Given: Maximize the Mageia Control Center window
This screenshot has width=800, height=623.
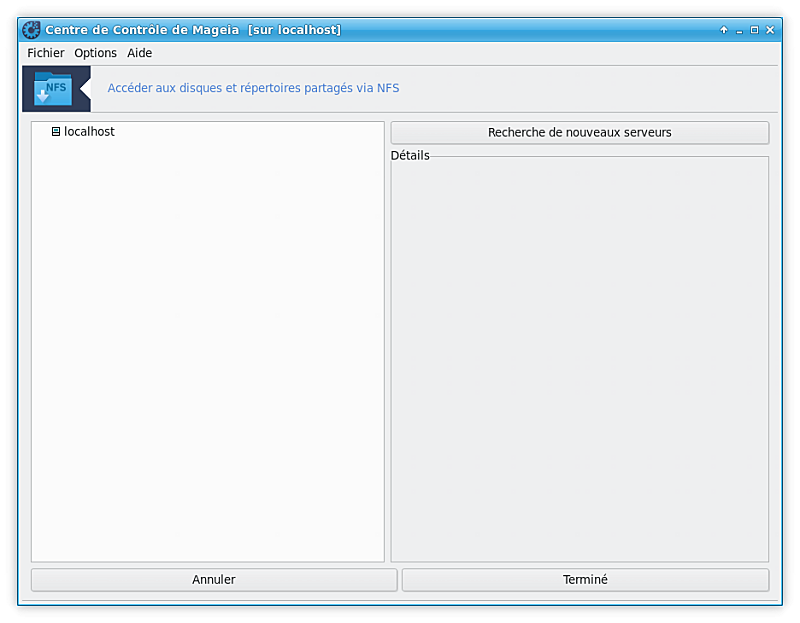Looking at the screenshot, I should (x=754, y=30).
